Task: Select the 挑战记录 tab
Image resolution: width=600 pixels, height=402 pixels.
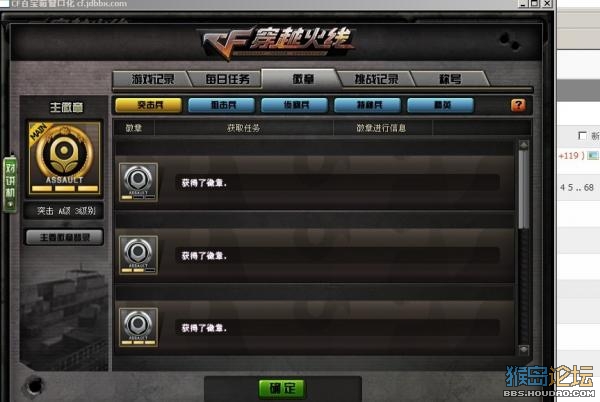Action: pyautogui.click(x=376, y=79)
